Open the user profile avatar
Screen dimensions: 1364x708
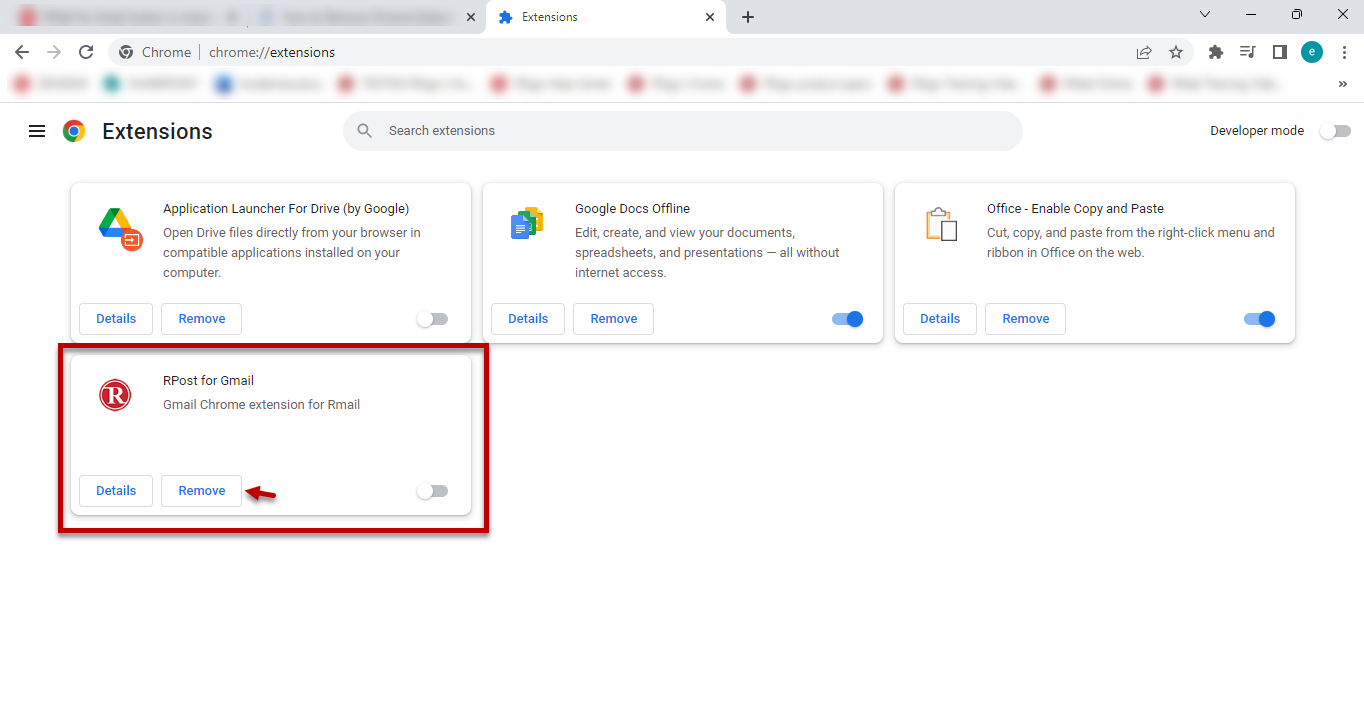pyautogui.click(x=1311, y=52)
